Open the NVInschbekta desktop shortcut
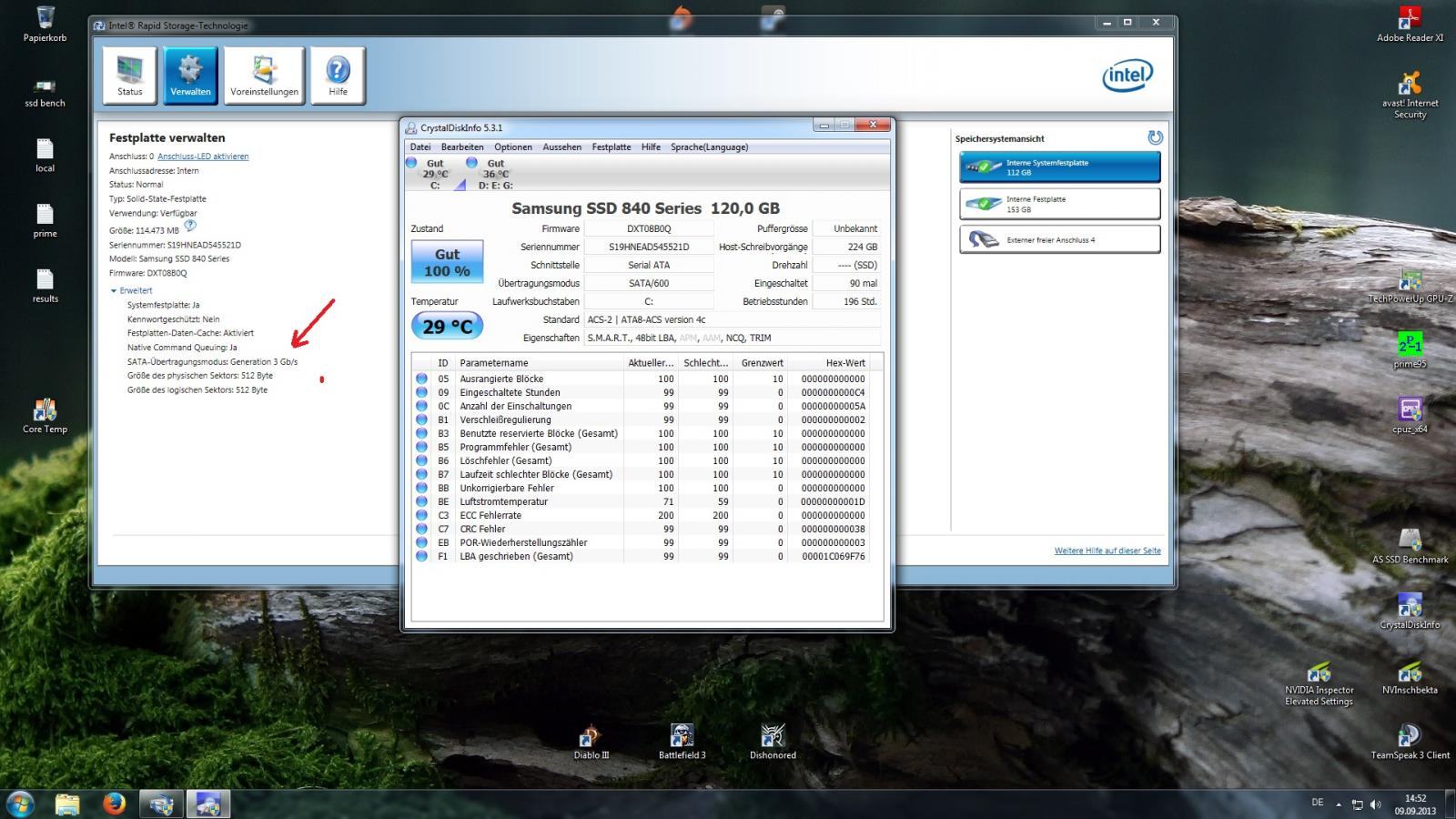This screenshot has height=819, width=1456. click(1410, 677)
